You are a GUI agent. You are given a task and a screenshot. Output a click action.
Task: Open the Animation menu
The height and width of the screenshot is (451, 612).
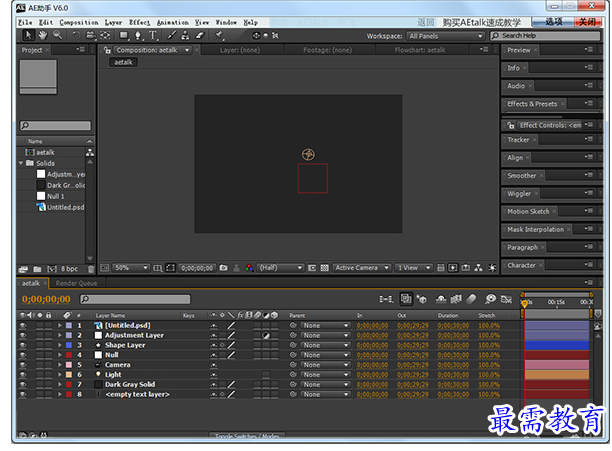tap(173, 23)
